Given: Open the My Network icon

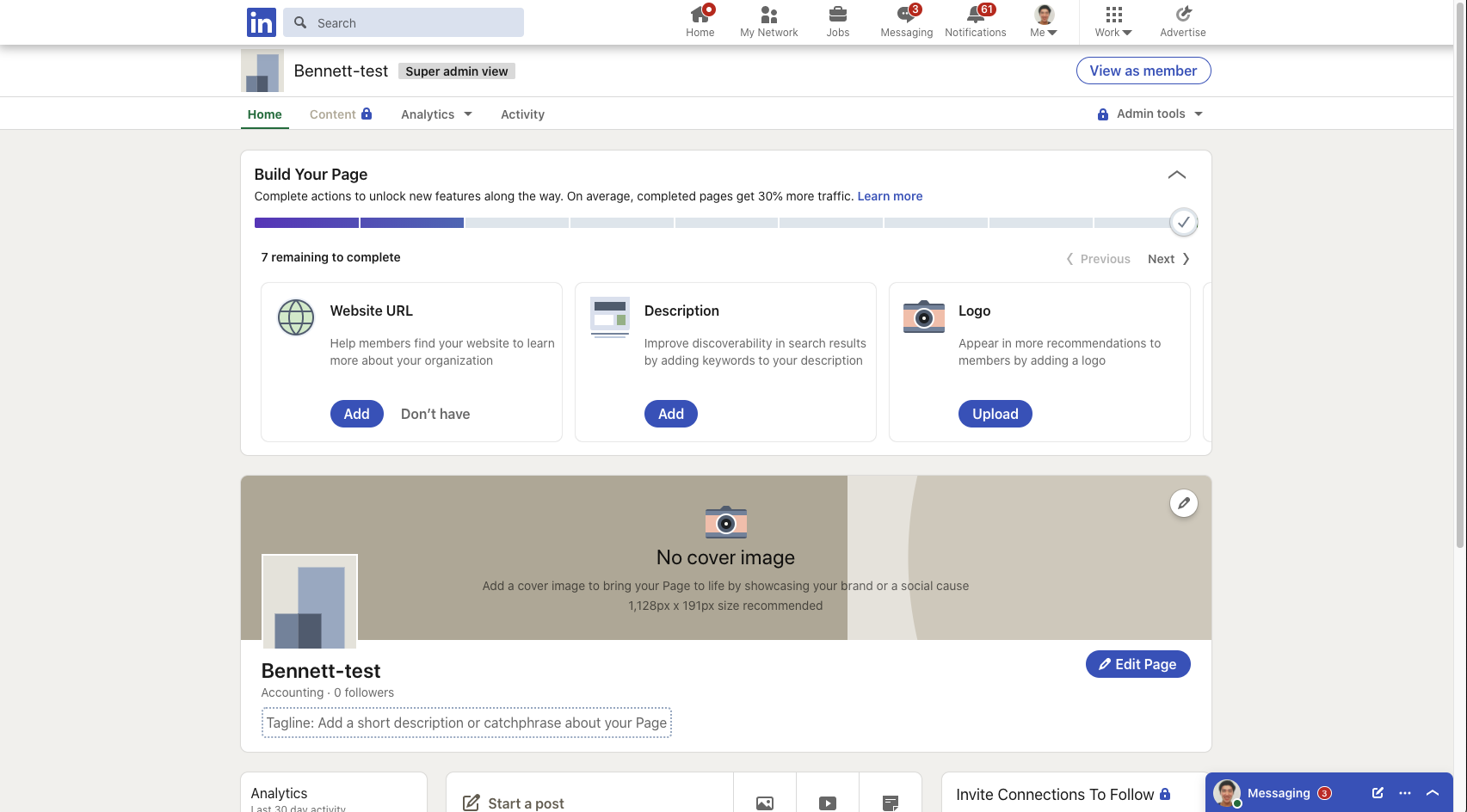Looking at the screenshot, I should pos(768,19).
